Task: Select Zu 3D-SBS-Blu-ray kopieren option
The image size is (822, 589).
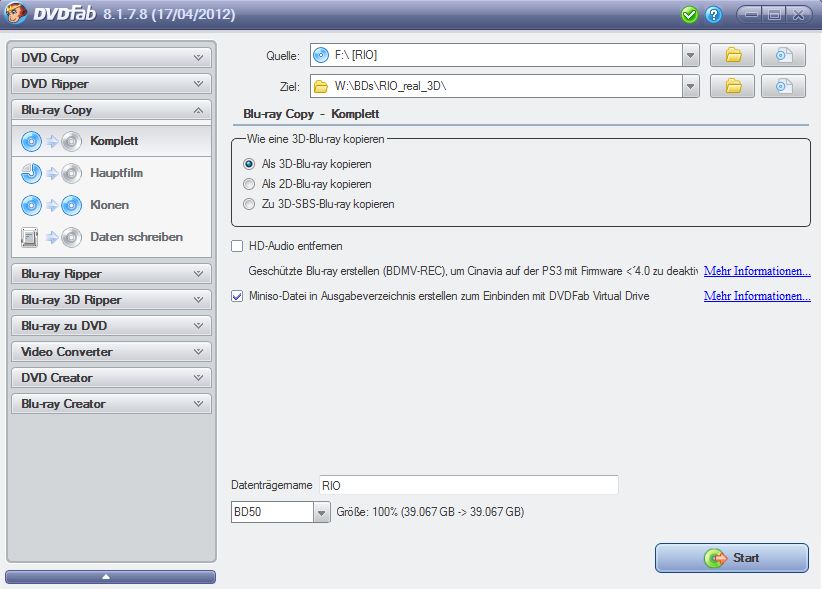Action: tap(249, 204)
